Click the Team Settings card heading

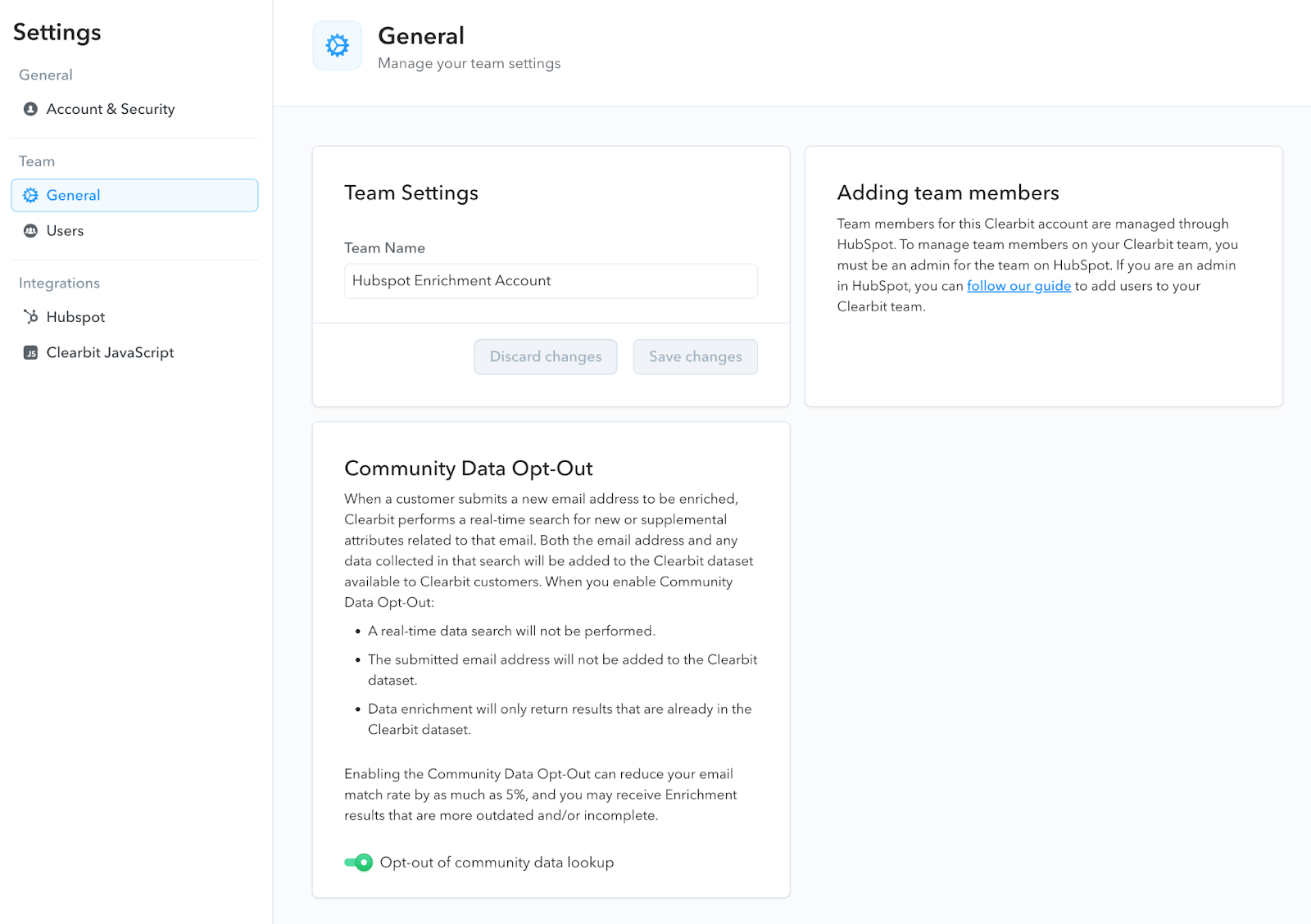pos(411,192)
